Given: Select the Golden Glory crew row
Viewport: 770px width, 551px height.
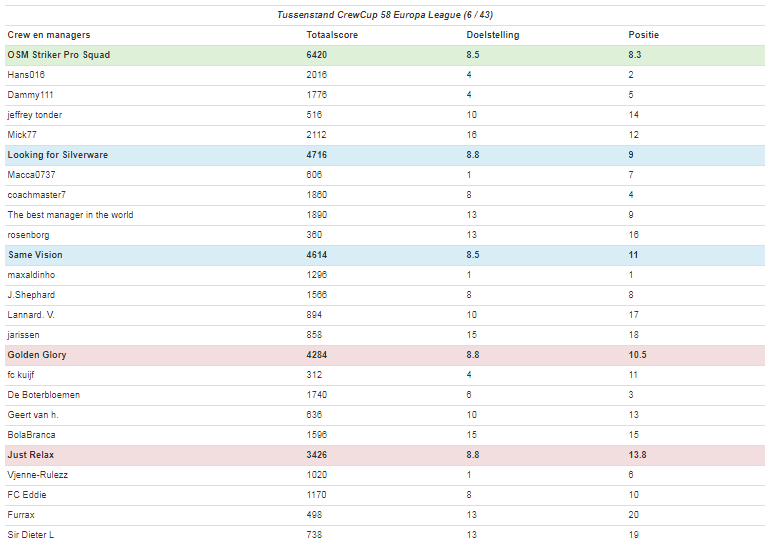Looking at the screenshot, I should coord(36,355).
